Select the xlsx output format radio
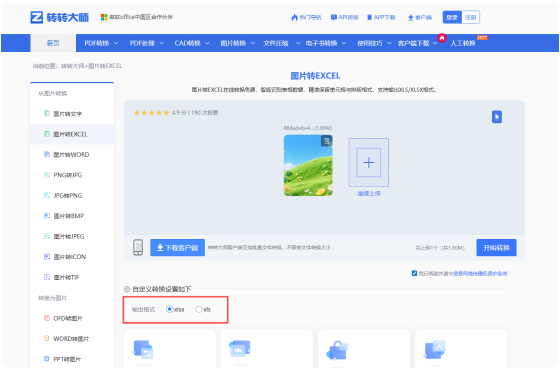This screenshot has height=369, width=560. (x=170, y=309)
